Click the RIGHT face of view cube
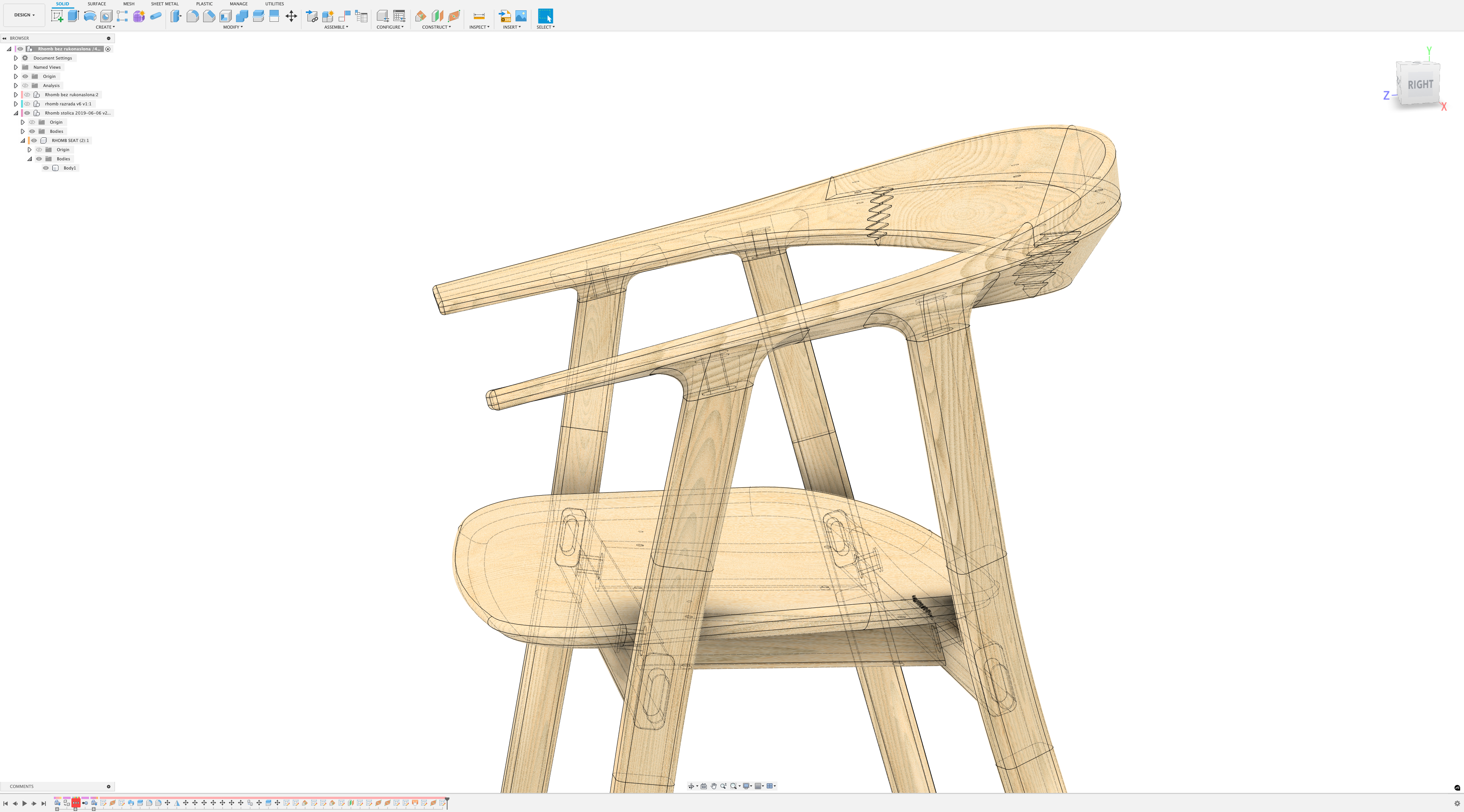 coord(1420,85)
